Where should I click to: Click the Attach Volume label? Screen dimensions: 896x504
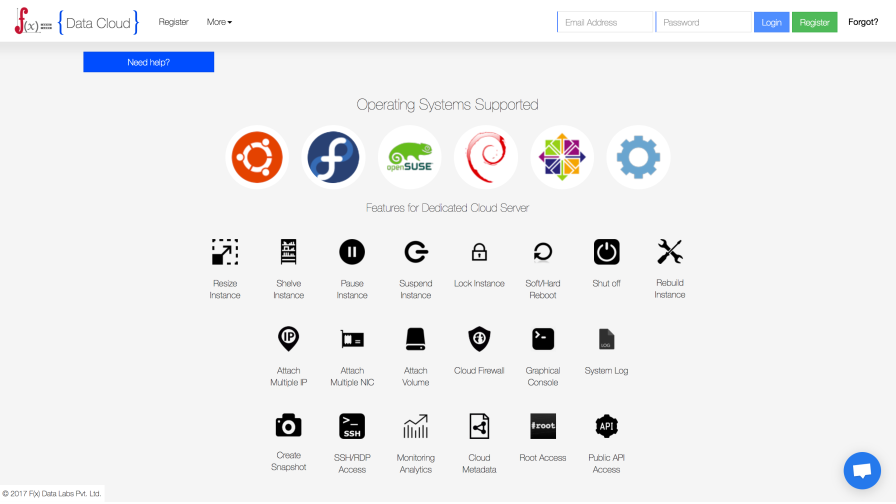(x=415, y=377)
